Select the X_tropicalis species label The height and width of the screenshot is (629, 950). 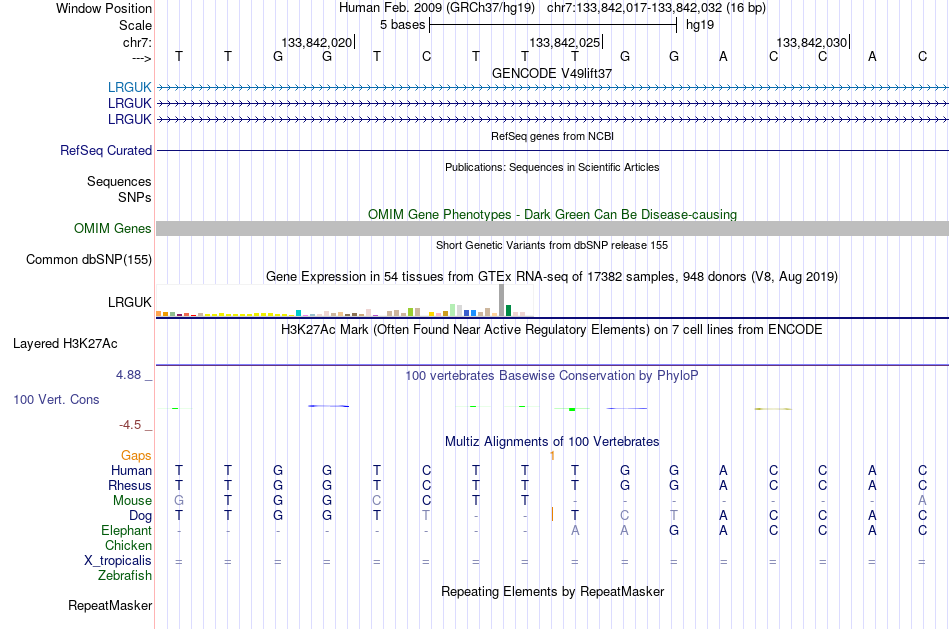(x=118, y=561)
